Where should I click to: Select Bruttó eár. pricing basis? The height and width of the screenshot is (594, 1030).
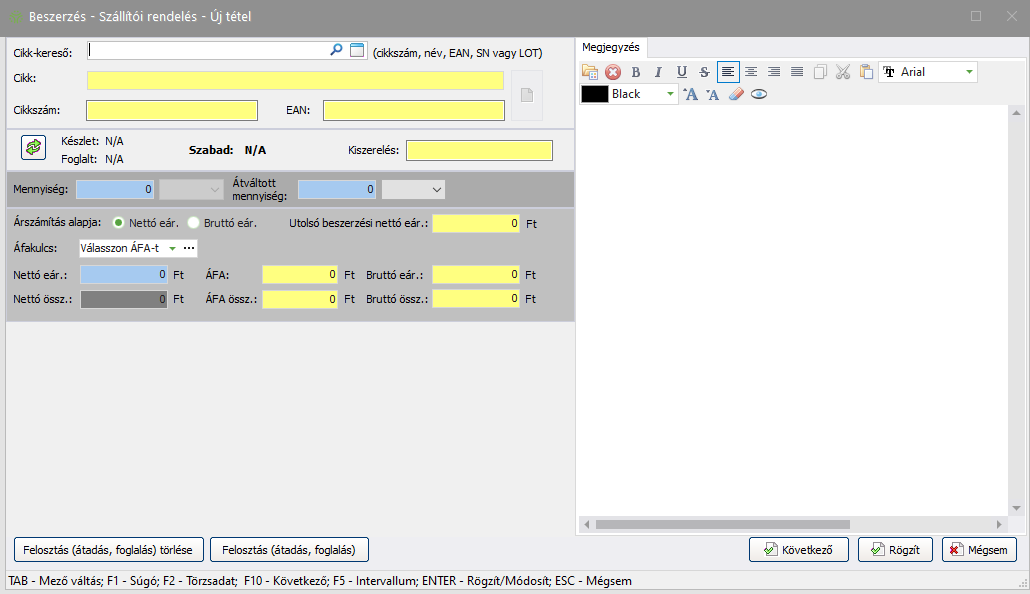(194, 223)
